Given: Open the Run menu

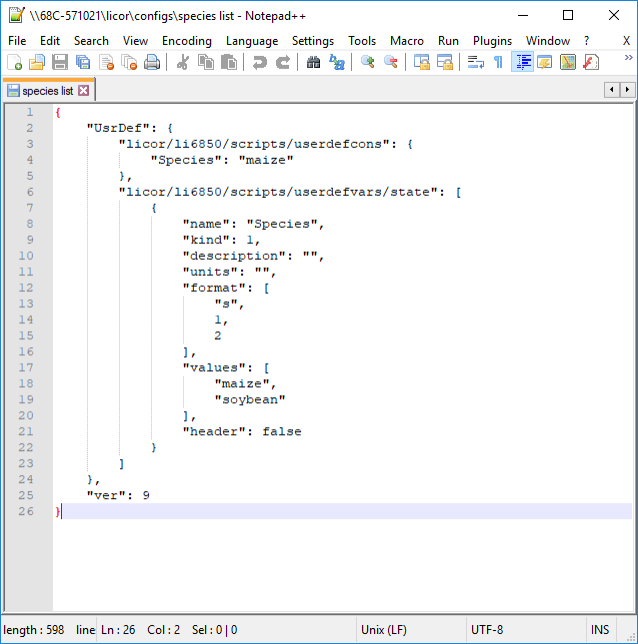Looking at the screenshot, I should (x=448, y=41).
